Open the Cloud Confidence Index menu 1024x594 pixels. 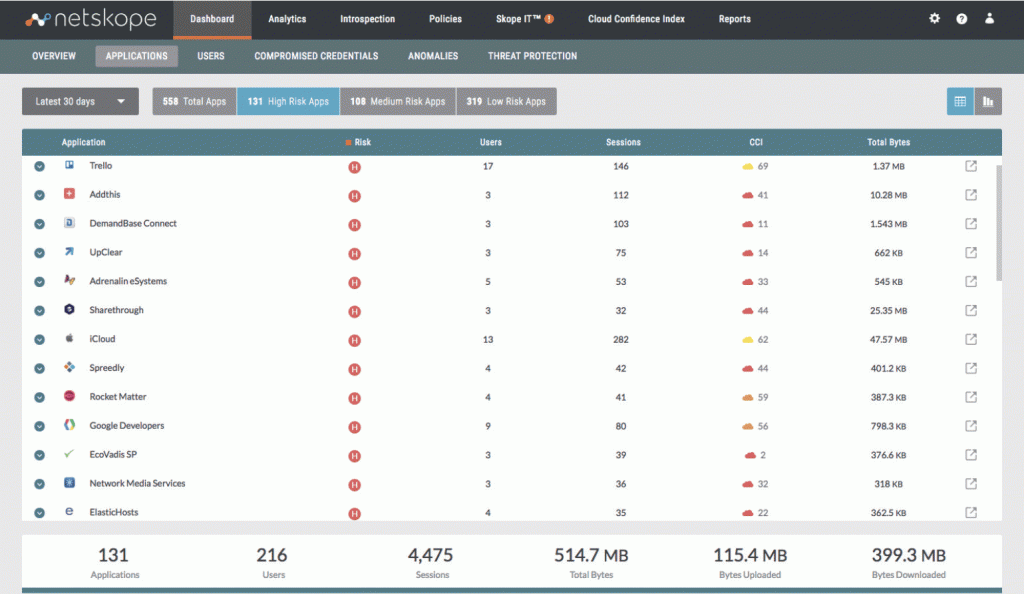[x=636, y=19]
